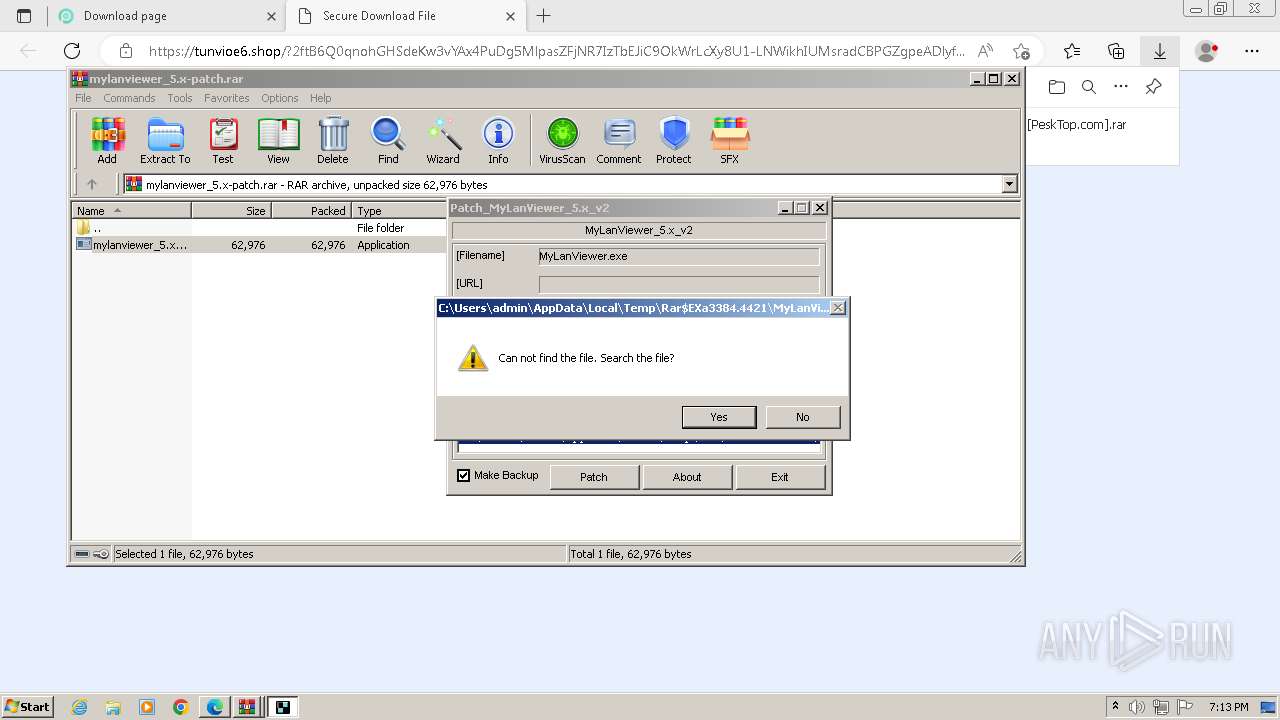Open the Comment tool
The height and width of the screenshot is (720, 1280).
point(619,140)
